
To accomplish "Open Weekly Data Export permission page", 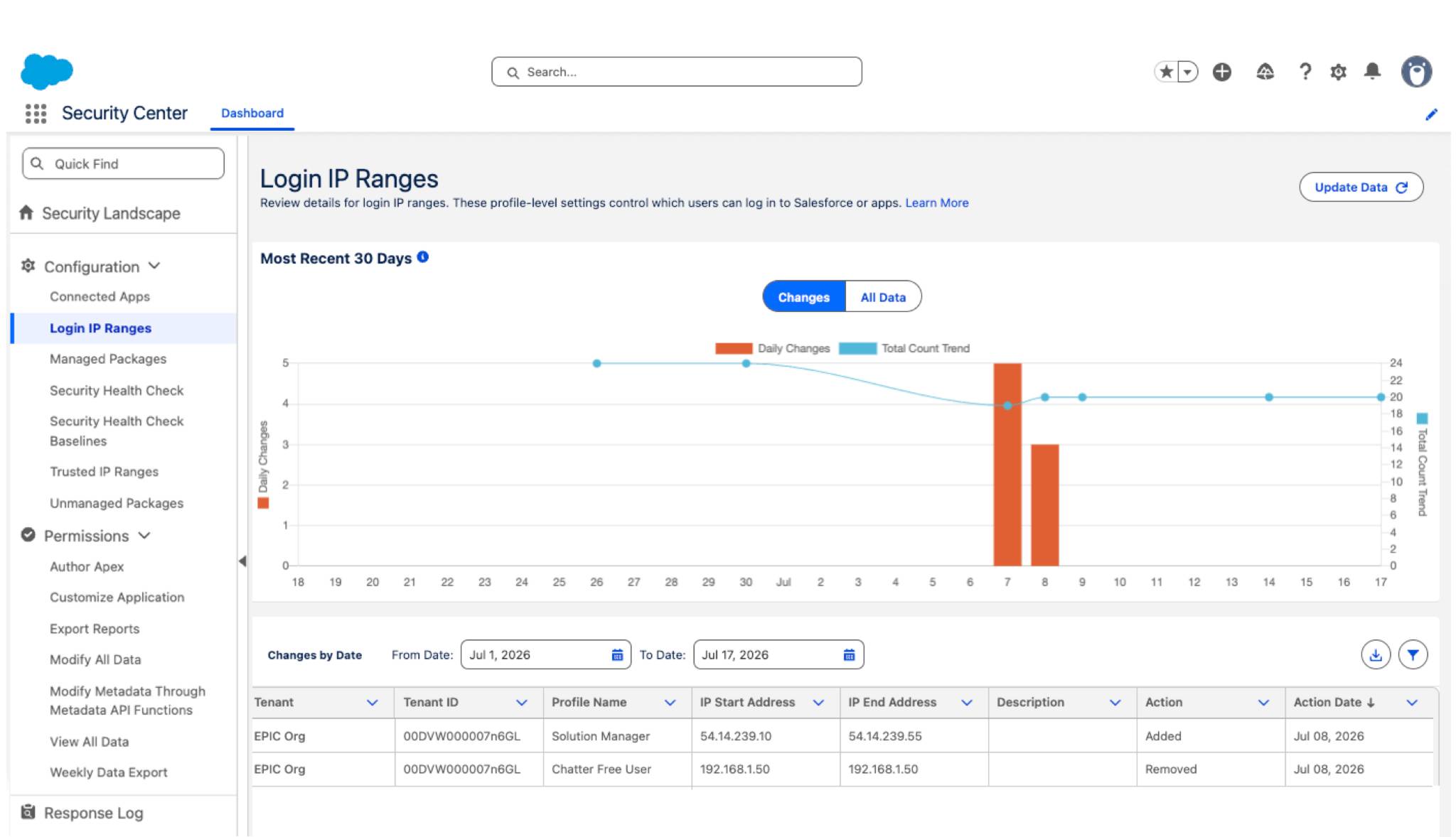I will click(x=108, y=772).
